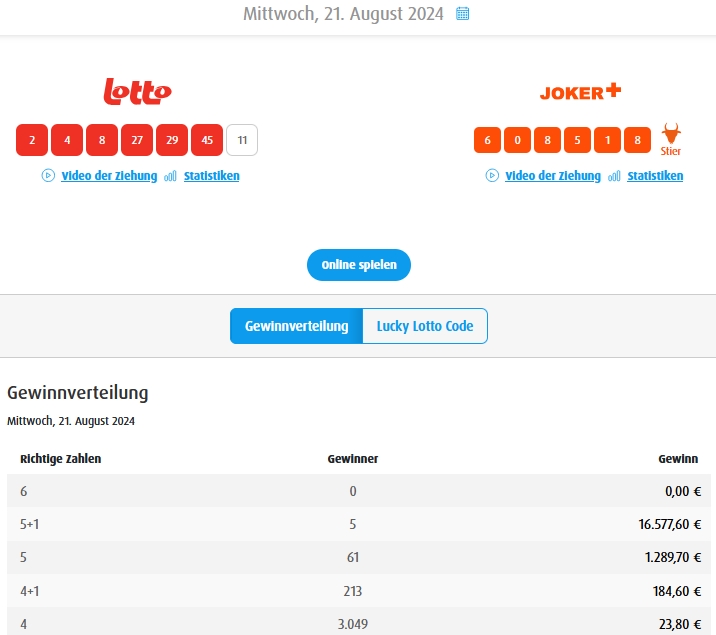
Task: Click the white bonus ball 11
Action: 242,140
